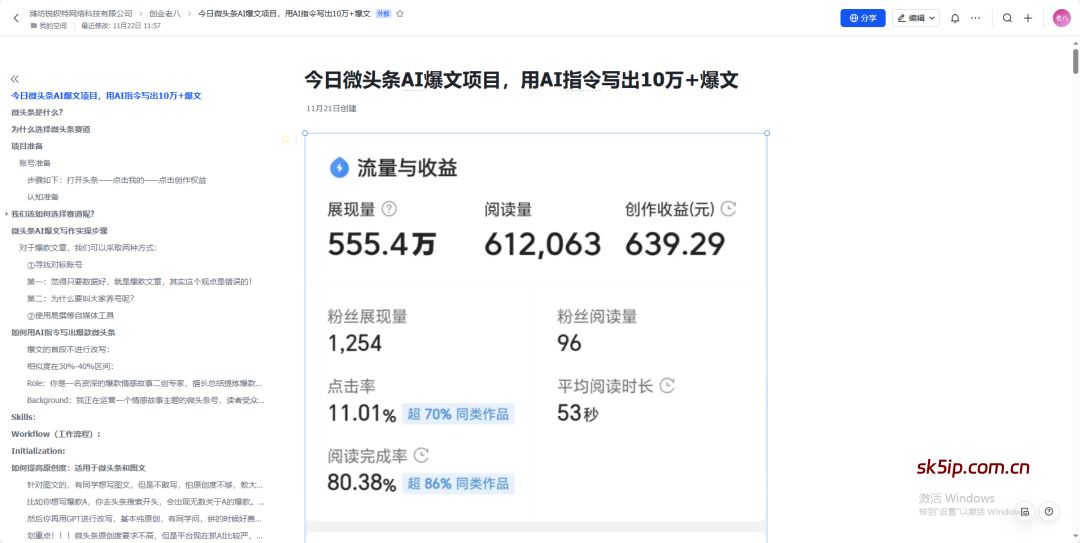Share the document via 分享 button

(x=862, y=18)
